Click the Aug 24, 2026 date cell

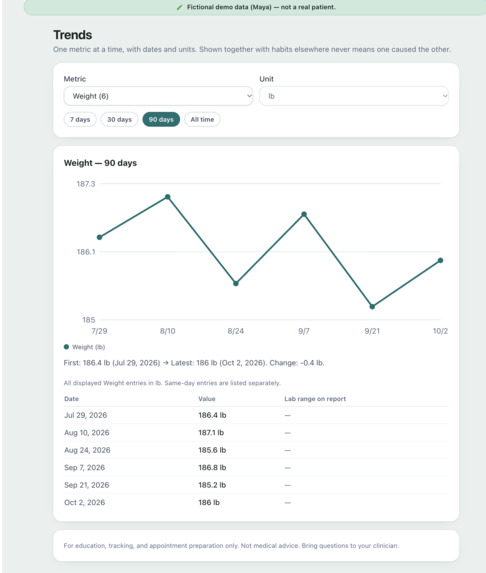[x=87, y=450]
